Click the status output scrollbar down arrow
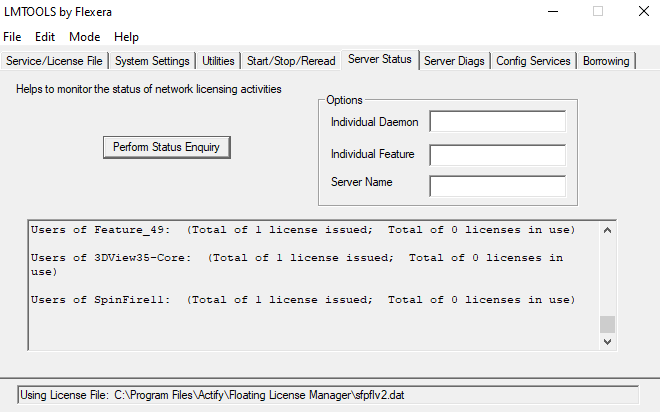The image size is (660, 412). pos(607,341)
